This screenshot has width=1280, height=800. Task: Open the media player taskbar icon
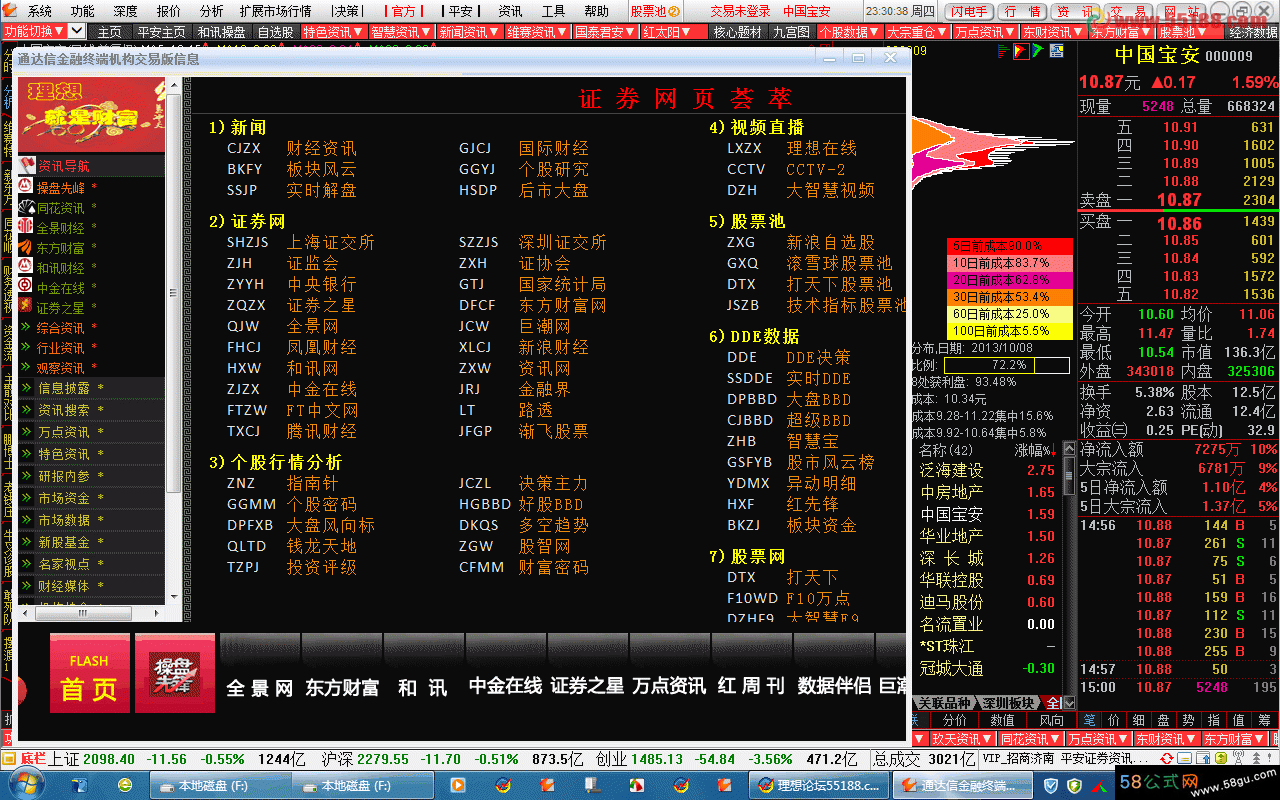tap(457, 786)
